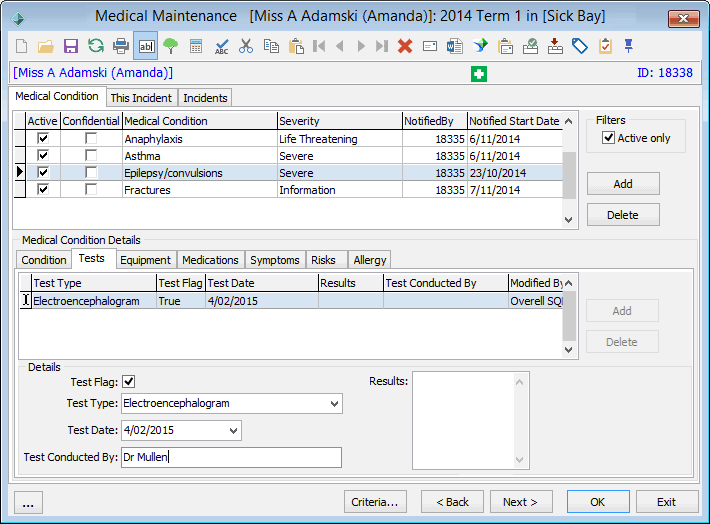Click the green medical cross icon
The height and width of the screenshot is (524, 710).
pyautogui.click(x=479, y=74)
